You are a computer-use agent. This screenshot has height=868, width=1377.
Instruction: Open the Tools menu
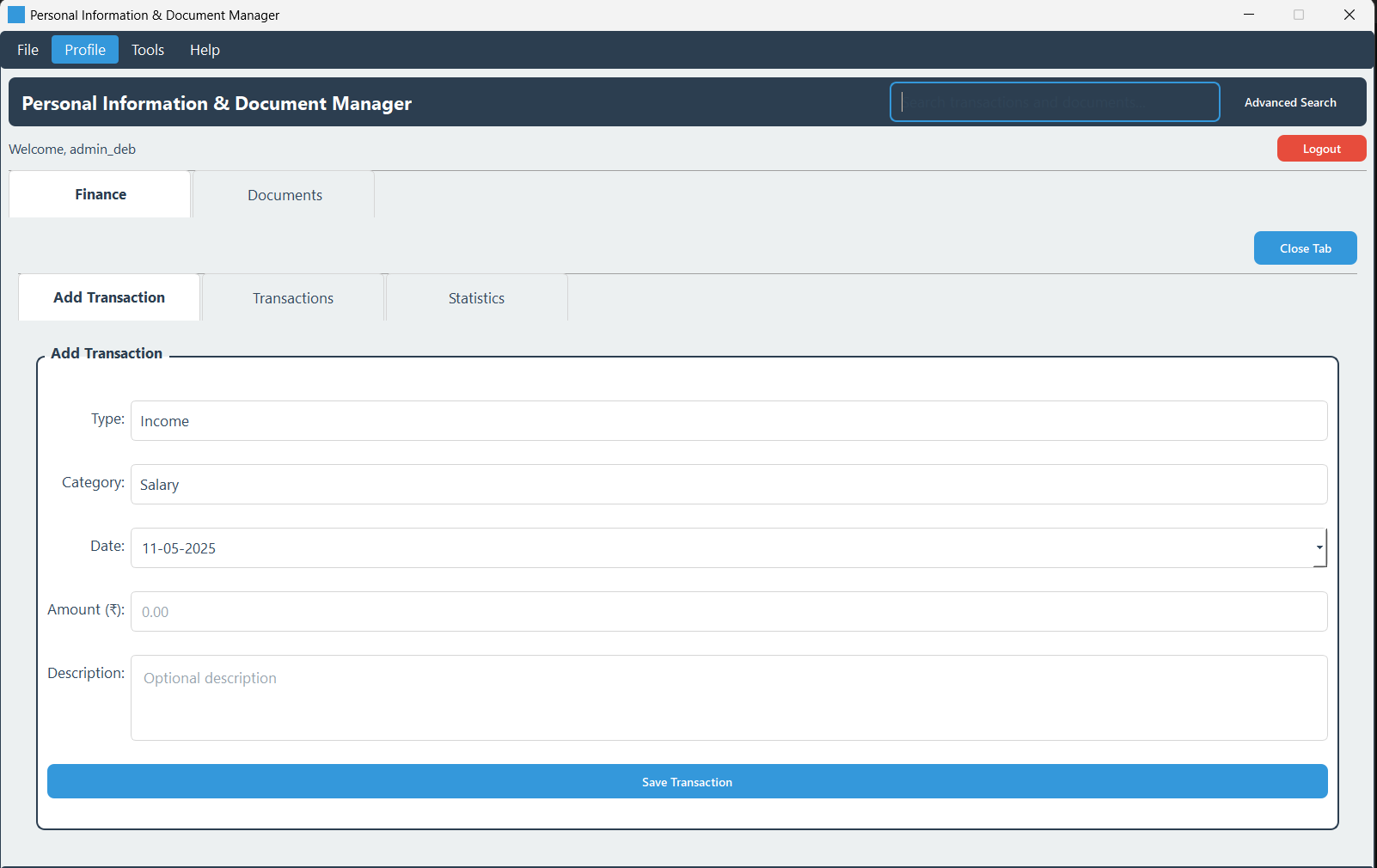click(x=148, y=50)
